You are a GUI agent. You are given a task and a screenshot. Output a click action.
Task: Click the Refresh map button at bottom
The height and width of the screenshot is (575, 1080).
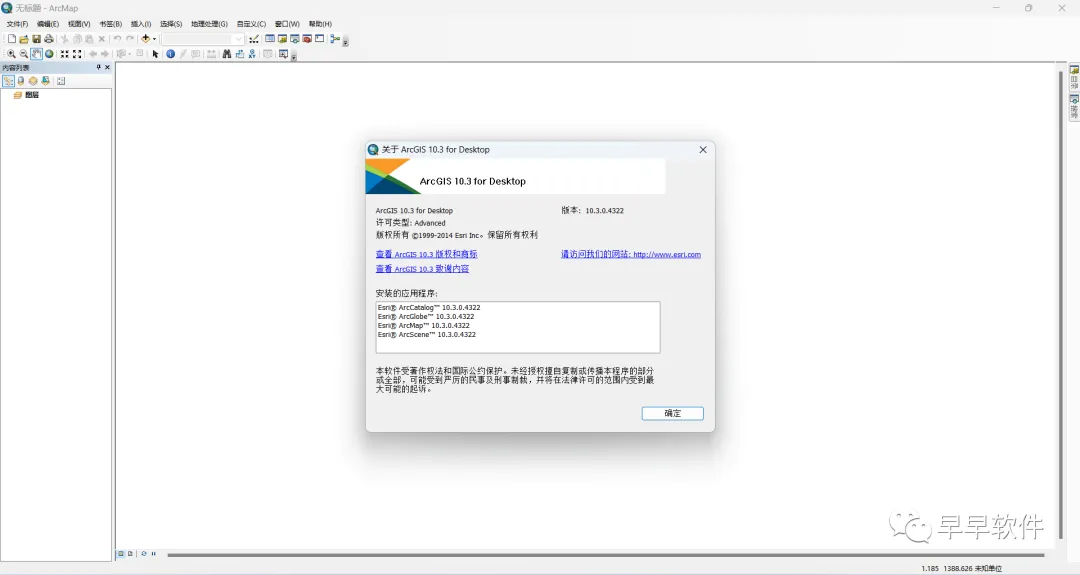(144, 554)
